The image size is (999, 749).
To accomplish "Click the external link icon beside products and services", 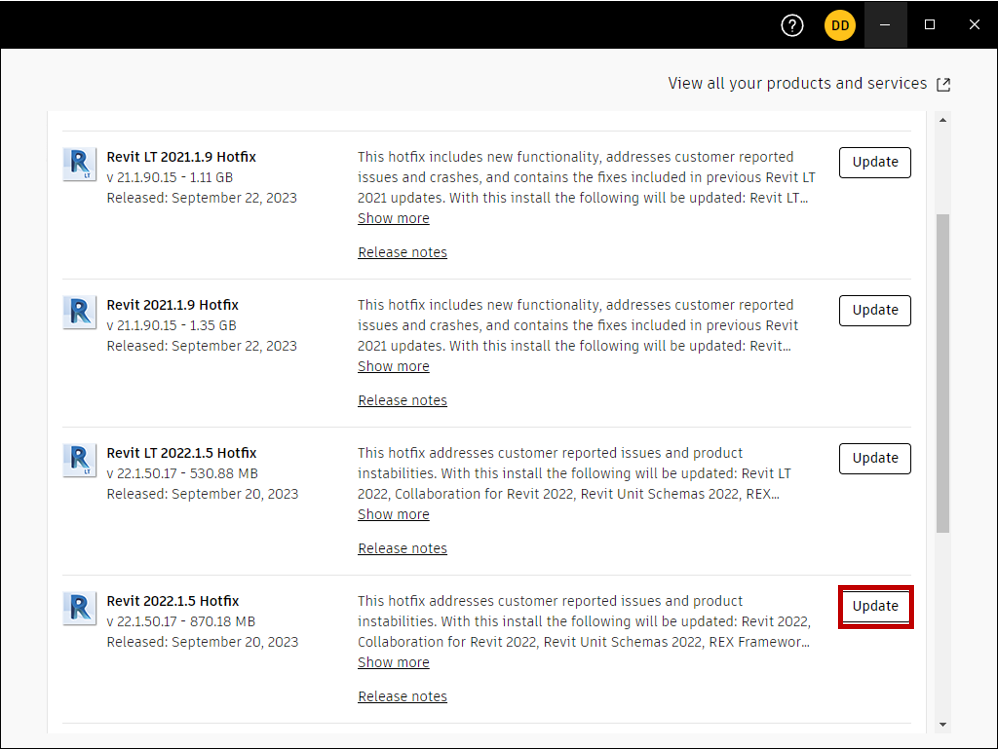I will tap(944, 84).
